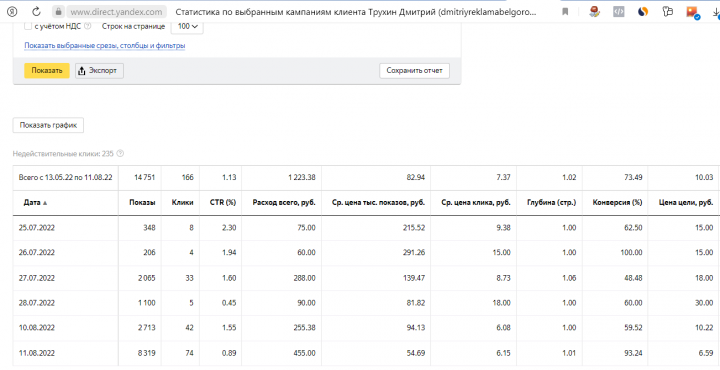This screenshot has height=370, width=720.
Task: Open the code brackets extension icon
Action: point(619,11)
